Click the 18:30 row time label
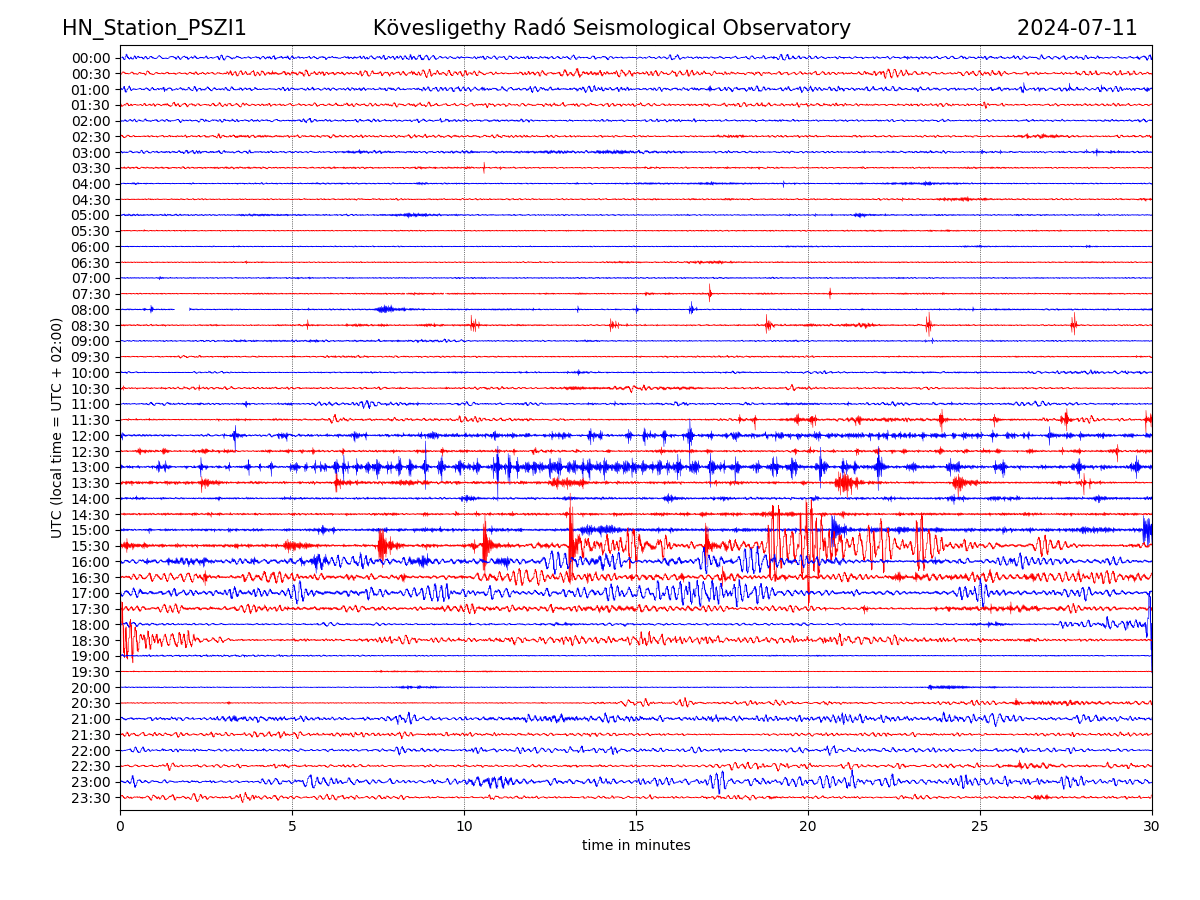 [91, 641]
